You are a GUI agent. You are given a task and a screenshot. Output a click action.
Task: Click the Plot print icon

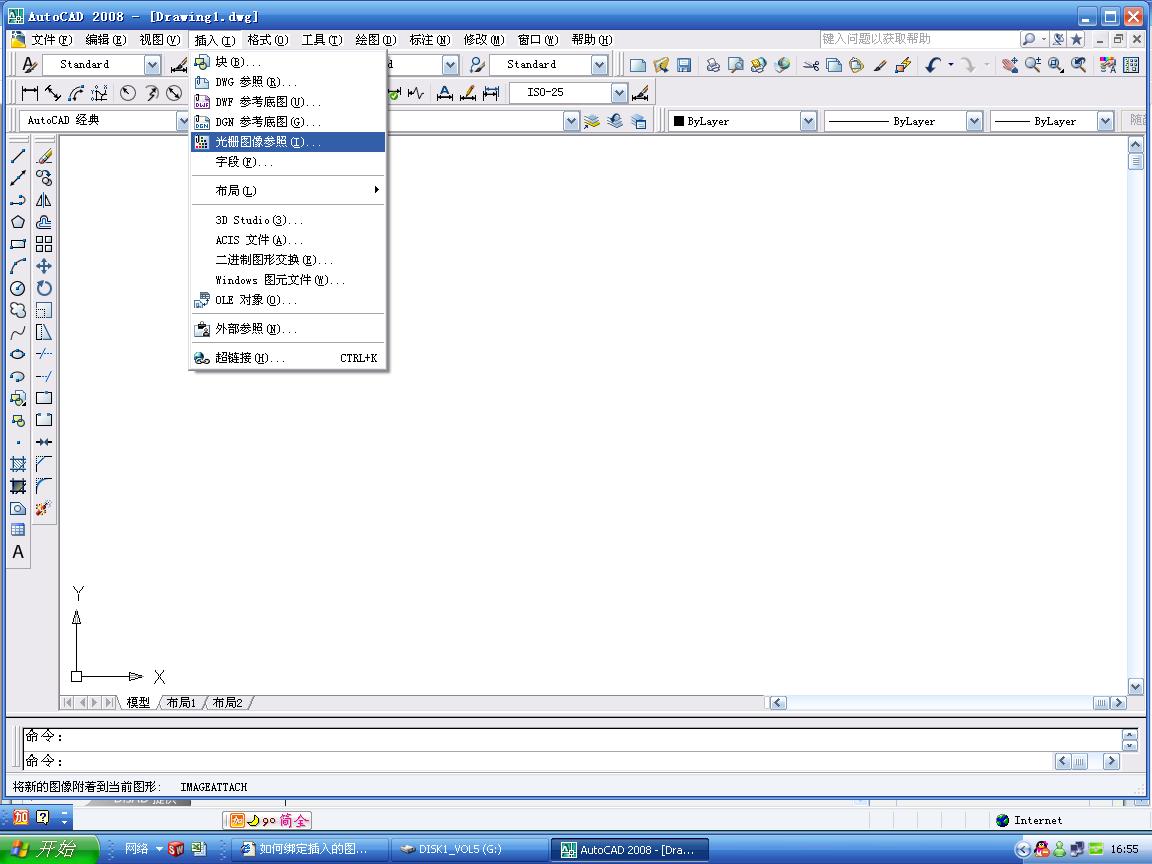712,65
